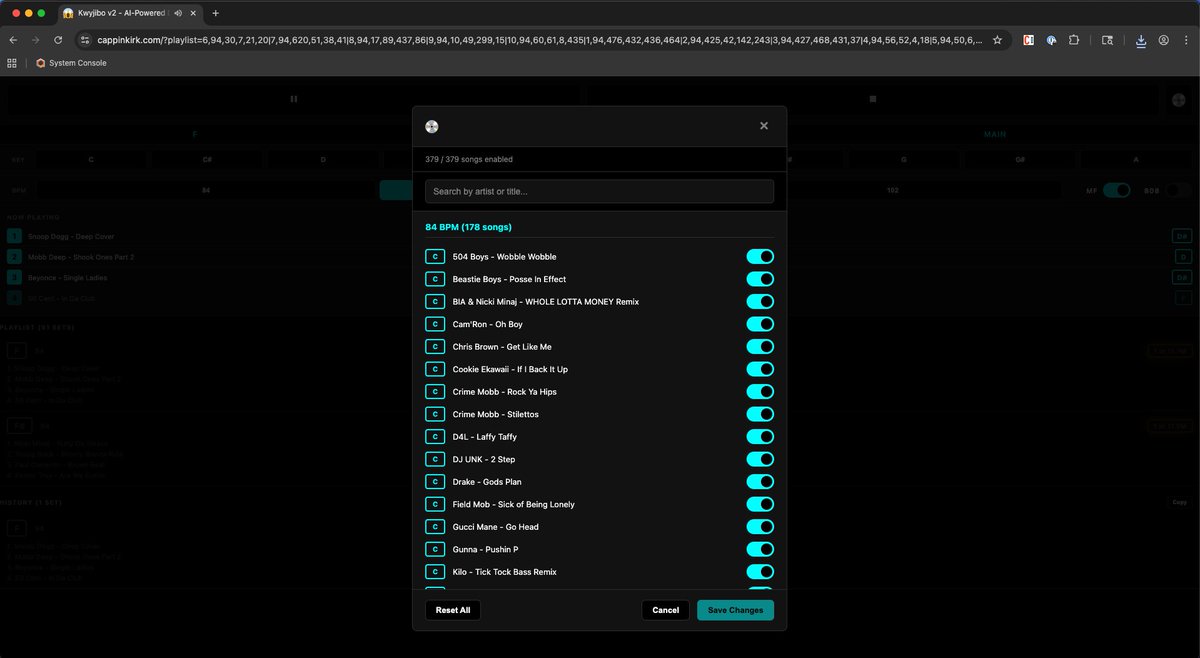Screen dimensions: 1200x658
Task: Toggle off Beastie Boys - Posse In Effect
Action: 760,279
